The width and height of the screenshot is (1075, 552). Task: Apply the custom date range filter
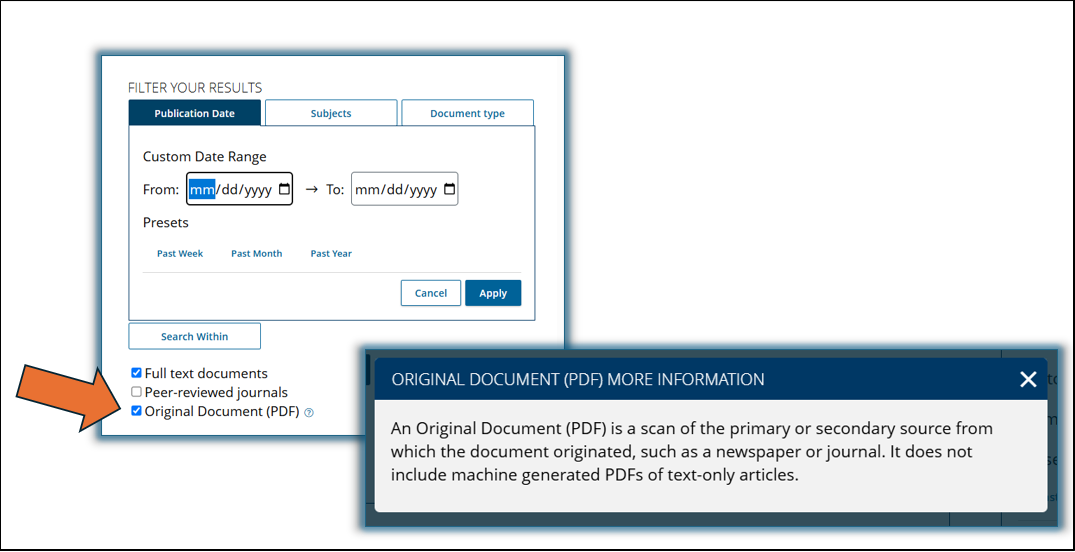(493, 293)
